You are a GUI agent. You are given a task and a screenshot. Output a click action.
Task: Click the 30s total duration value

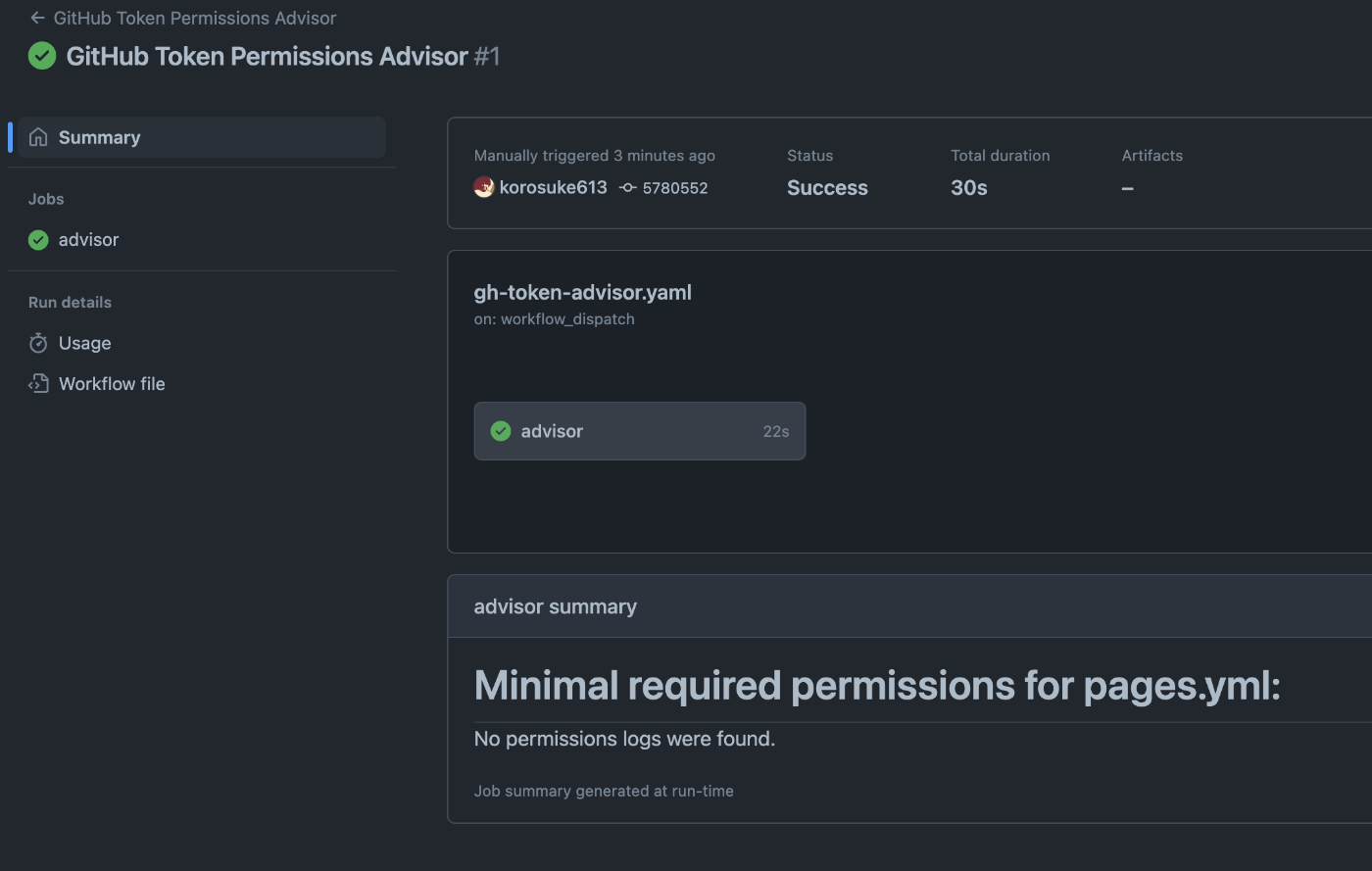(x=969, y=188)
